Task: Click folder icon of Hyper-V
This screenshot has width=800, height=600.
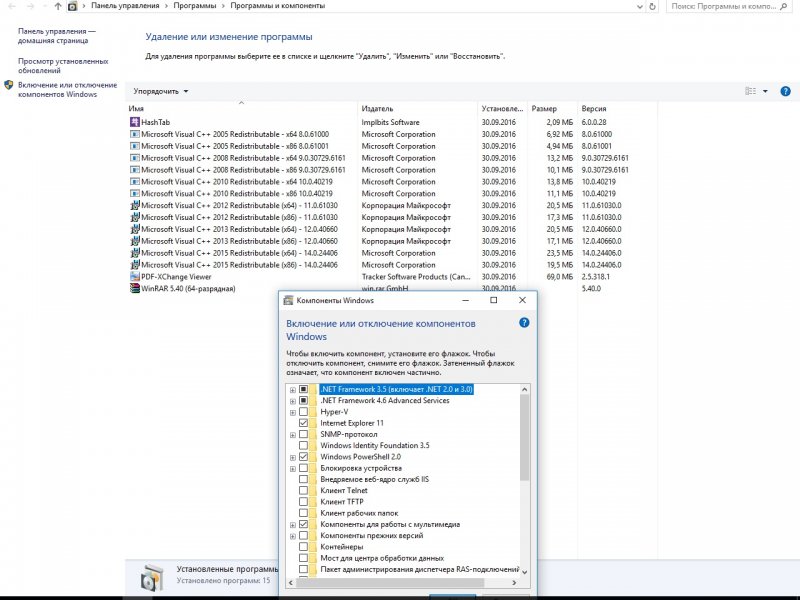Action: coord(313,412)
